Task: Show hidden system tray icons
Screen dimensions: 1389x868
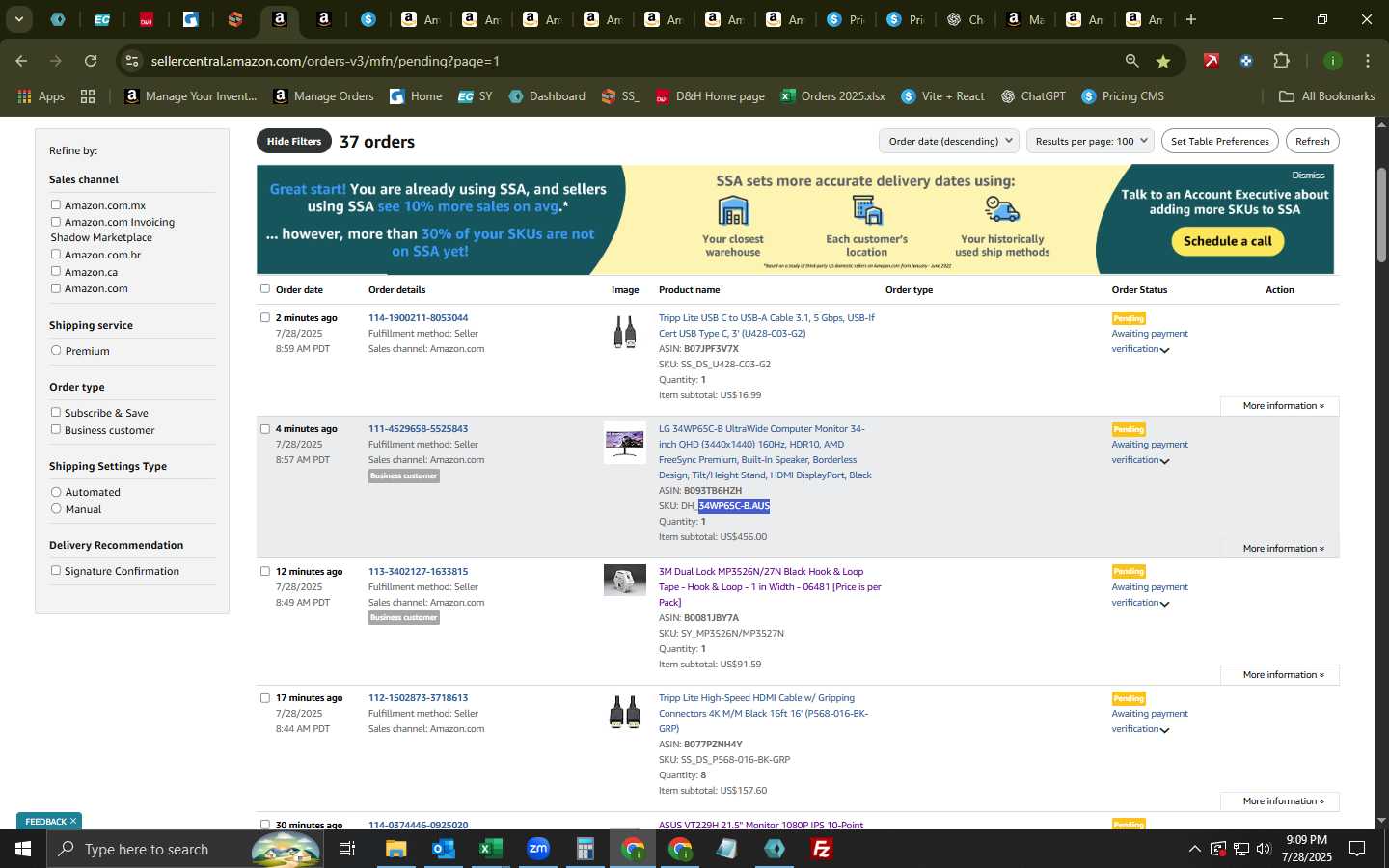Action: click(x=1194, y=849)
